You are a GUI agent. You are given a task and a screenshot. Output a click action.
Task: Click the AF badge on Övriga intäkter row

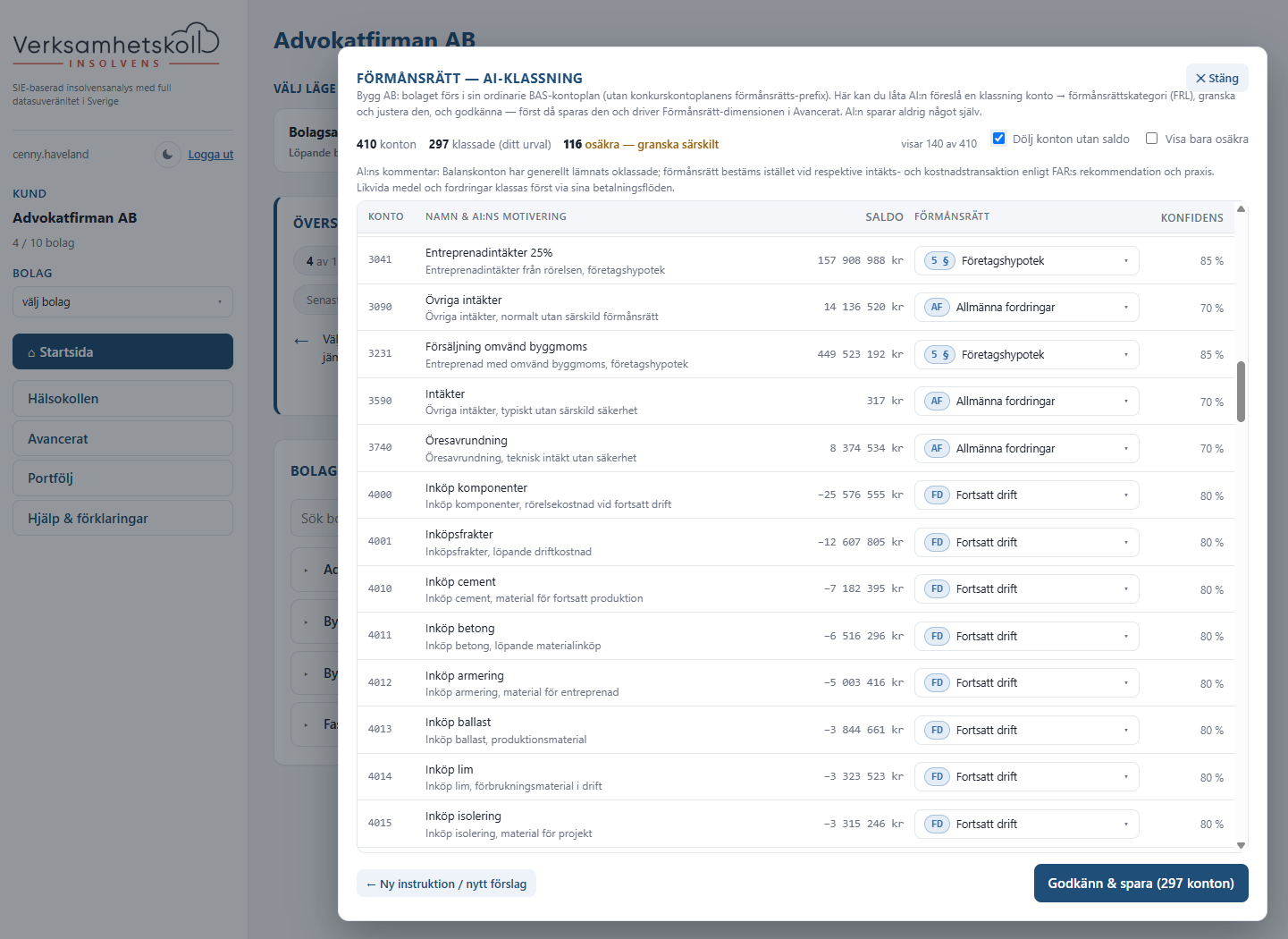click(937, 308)
